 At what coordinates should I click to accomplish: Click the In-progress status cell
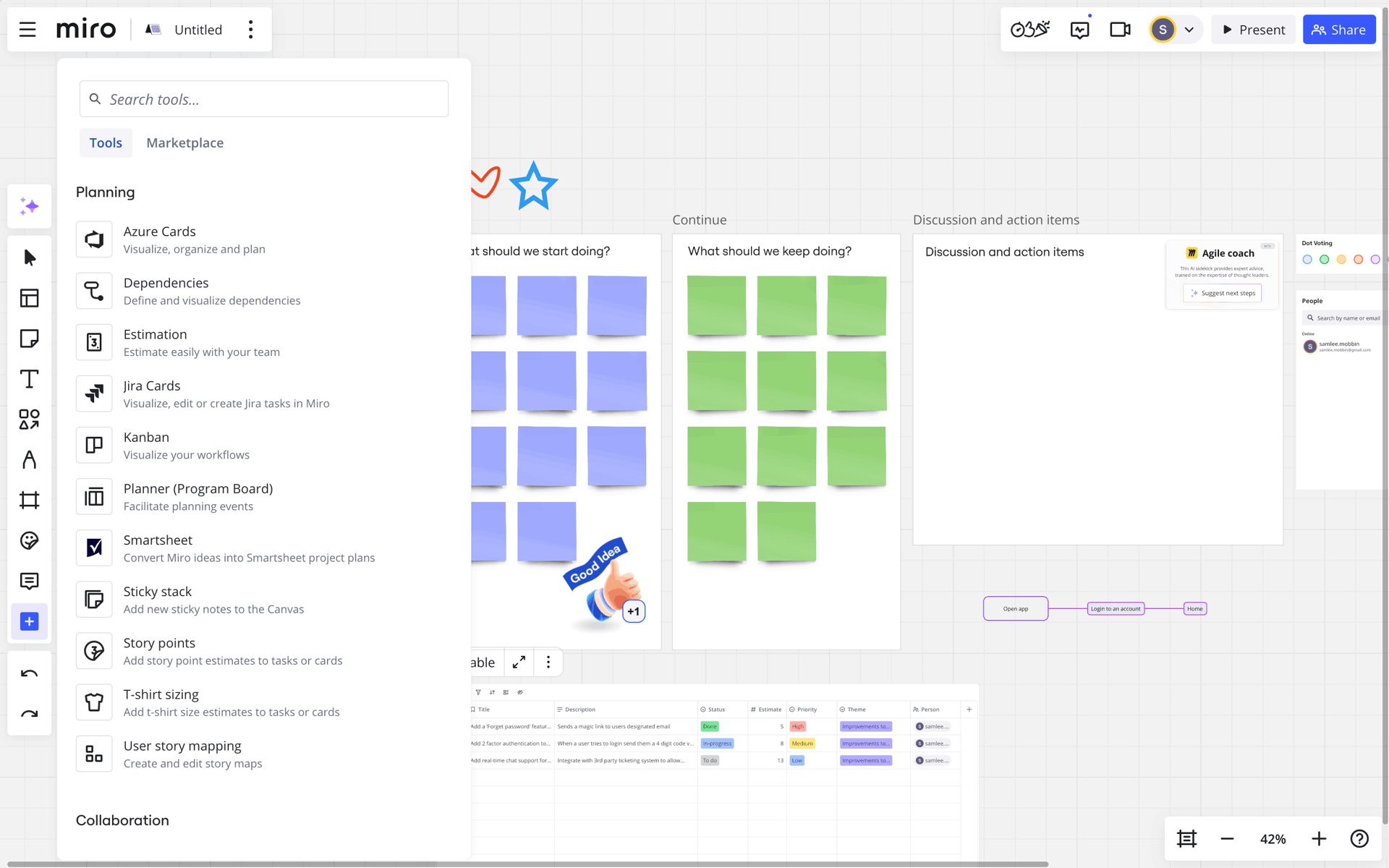[717, 744]
